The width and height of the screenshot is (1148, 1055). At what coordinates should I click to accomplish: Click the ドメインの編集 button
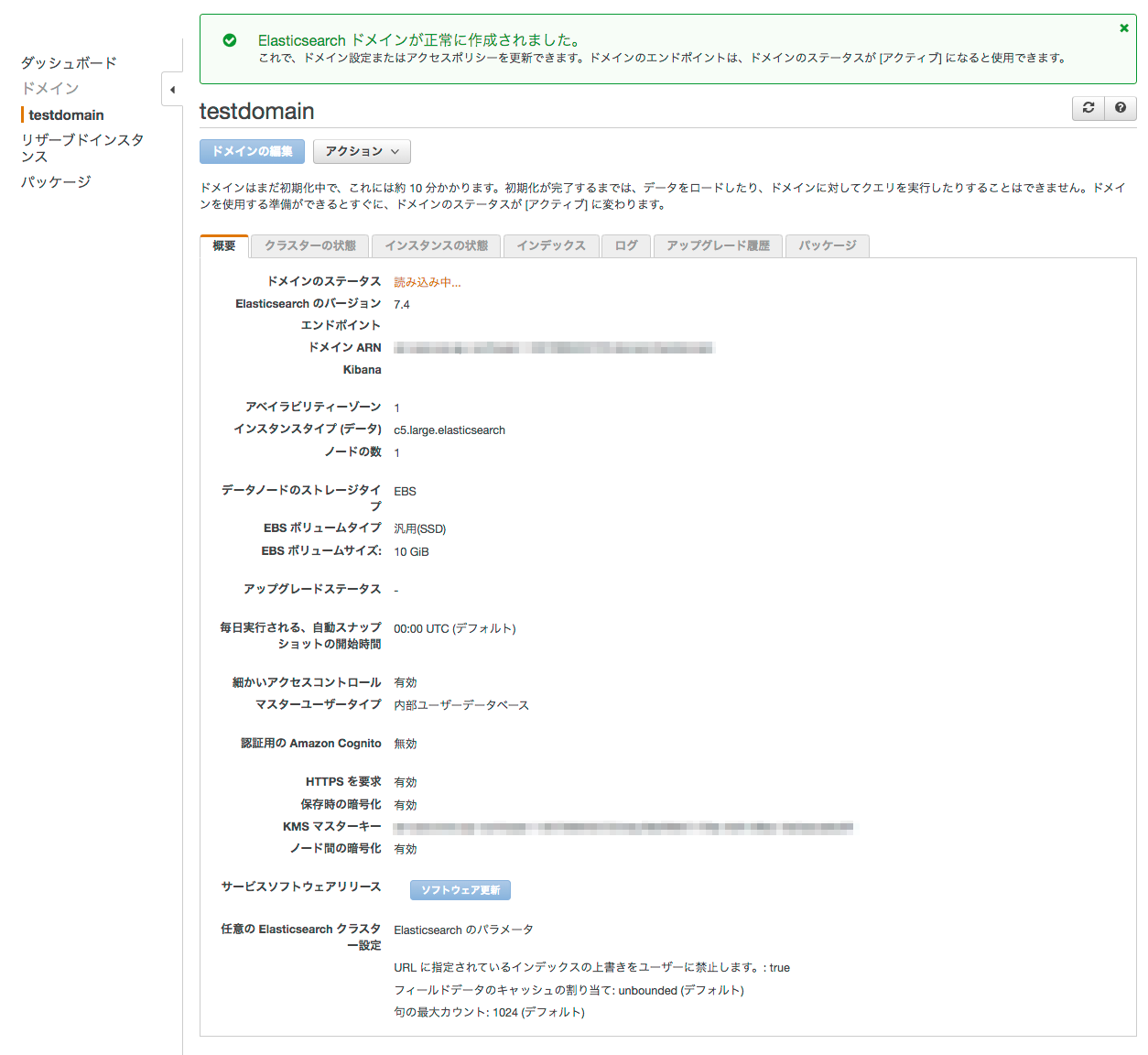coord(252,151)
